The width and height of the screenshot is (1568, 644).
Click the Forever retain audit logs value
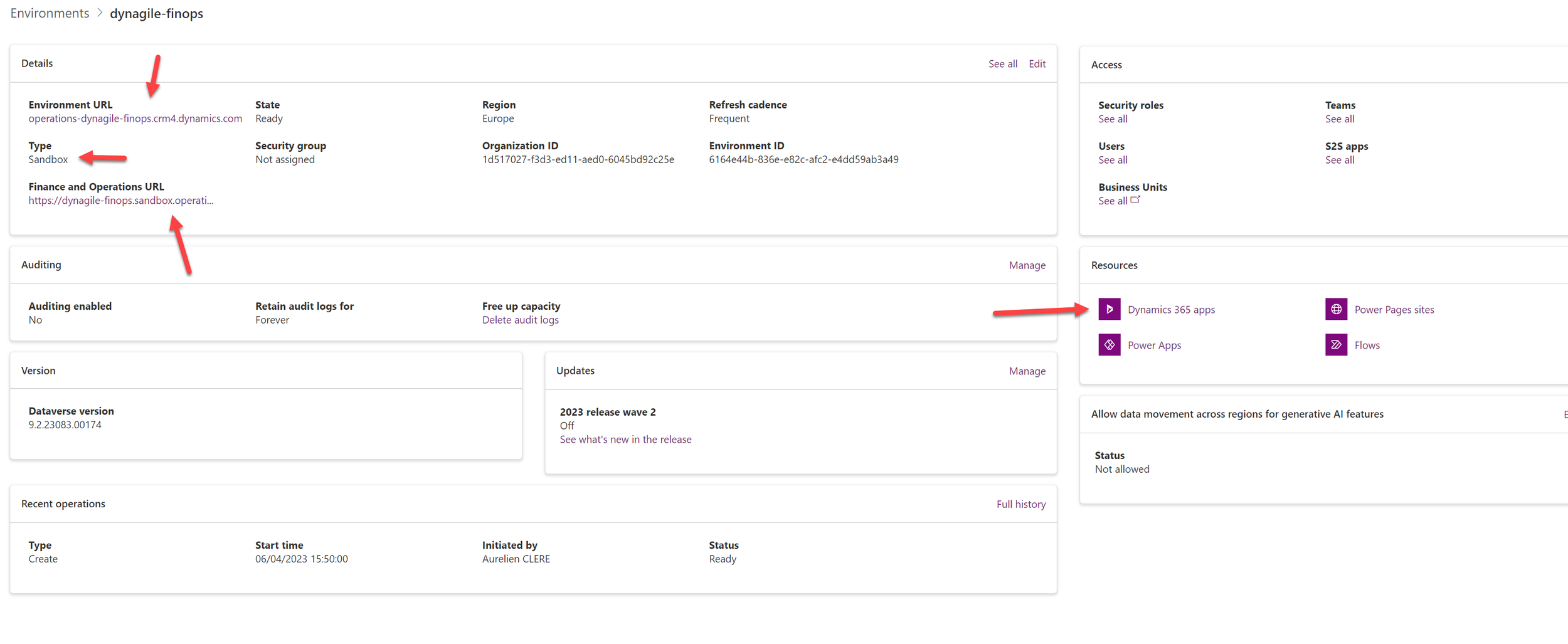[x=272, y=320]
